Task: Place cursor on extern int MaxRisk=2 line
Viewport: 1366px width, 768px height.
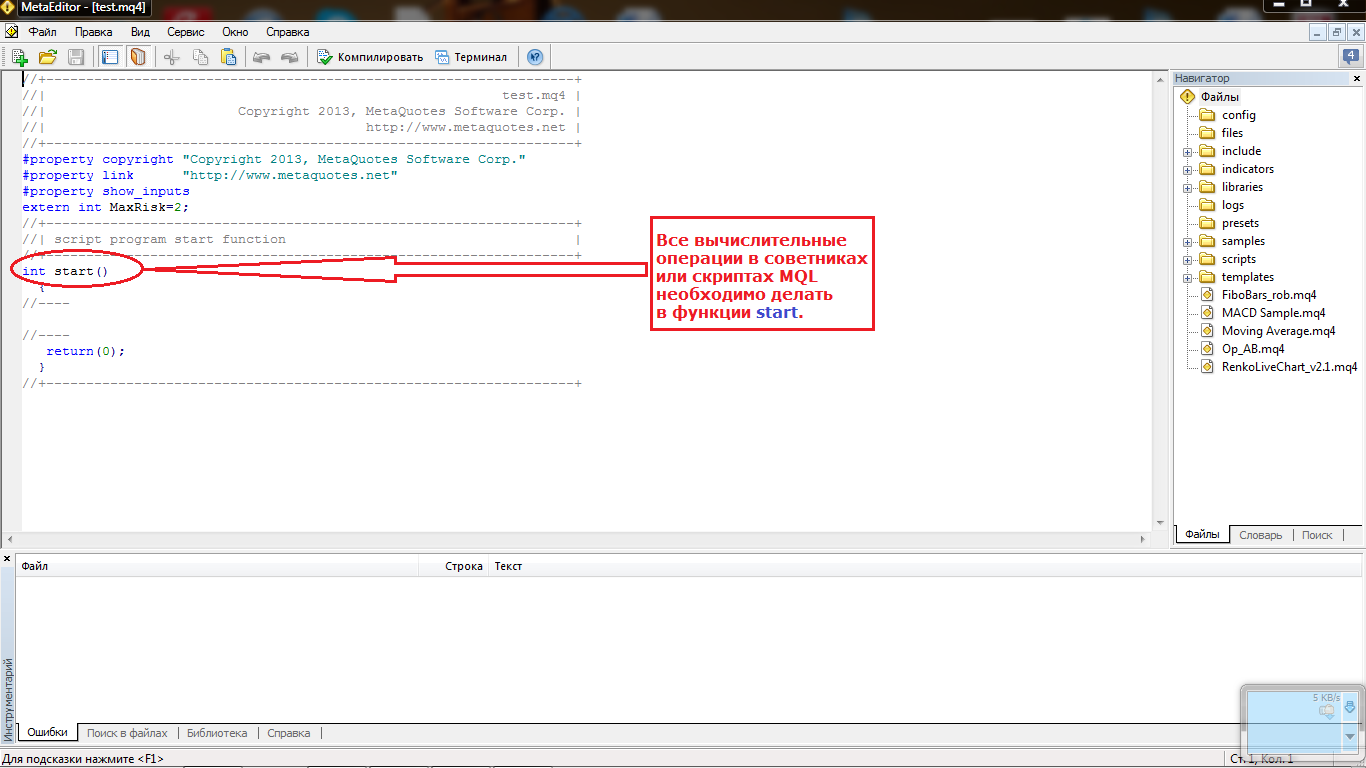Action: 105,207
